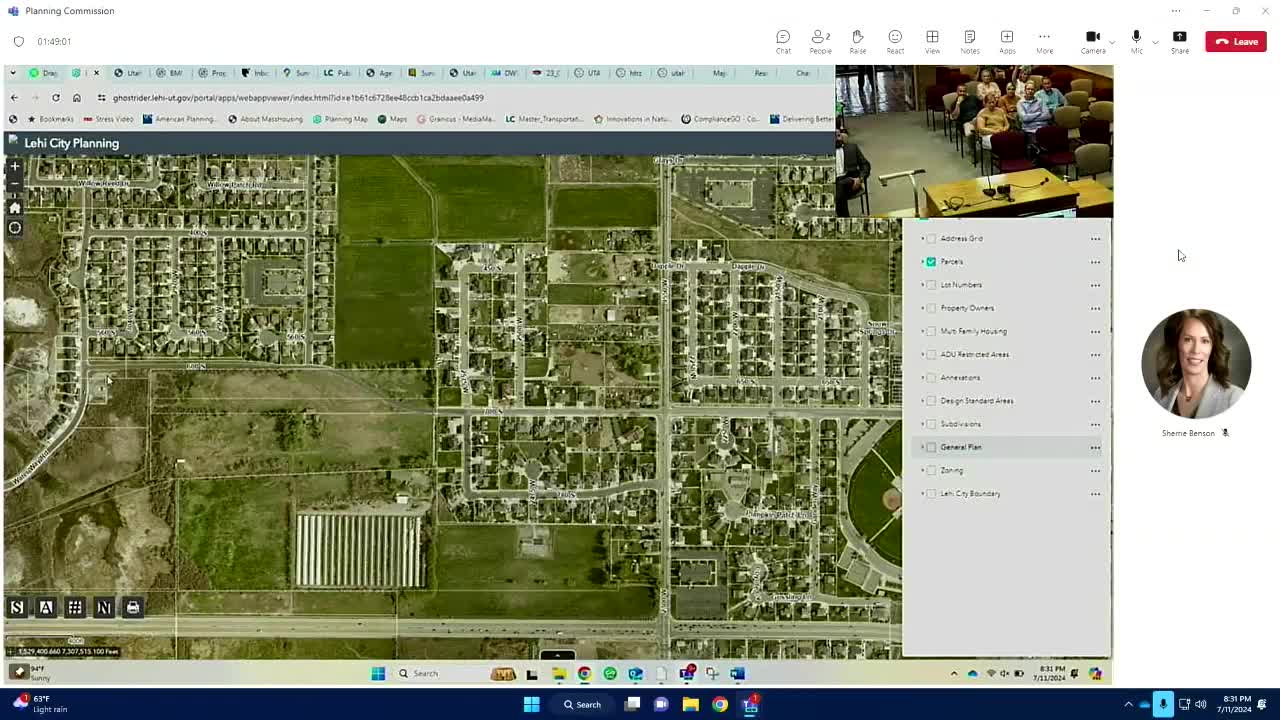Open meeting Notes
The width and height of the screenshot is (1280, 720).
(969, 41)
